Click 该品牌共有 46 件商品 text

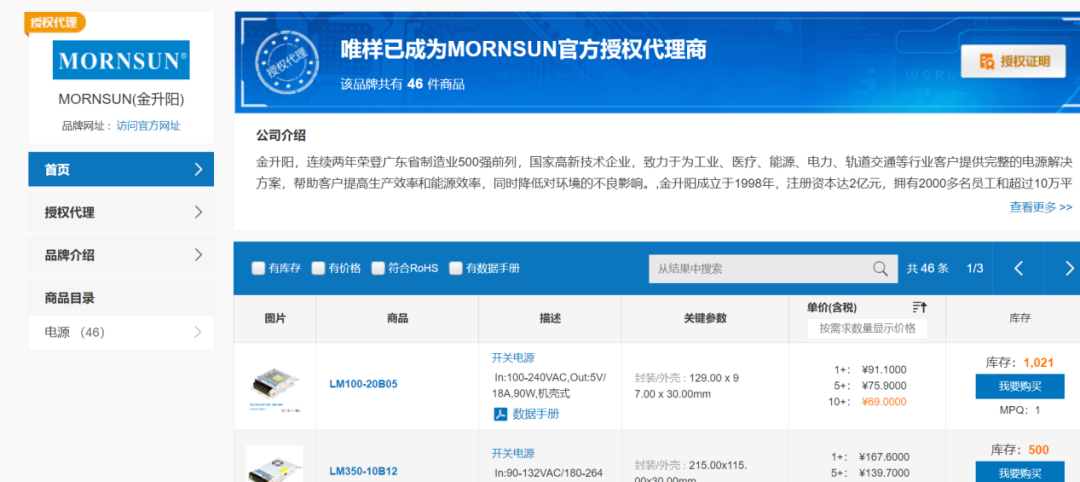(x=402, y=85)
